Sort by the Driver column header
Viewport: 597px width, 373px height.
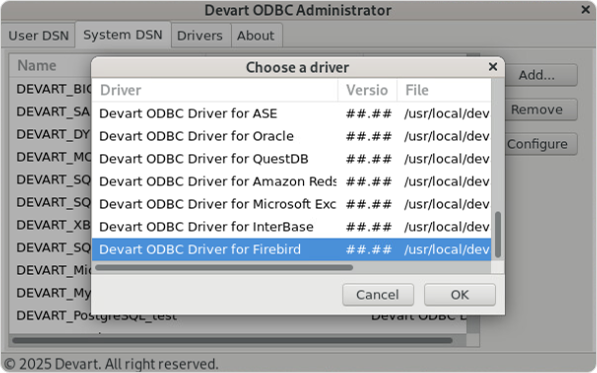(215, 90)
